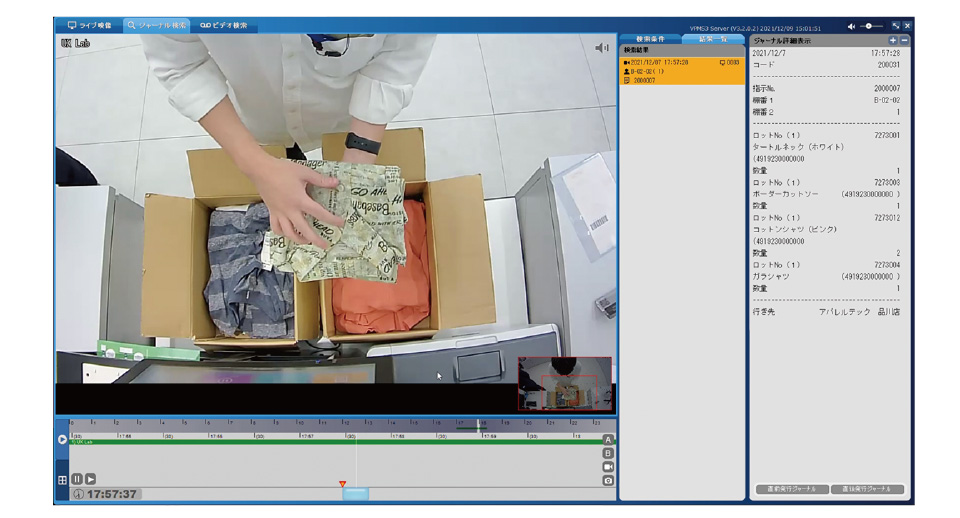Switch to the ライブ映像 tab
Image resolution: width=960 pixels, height=518 pixels.
pyautogui.click(x=90, y=25)
